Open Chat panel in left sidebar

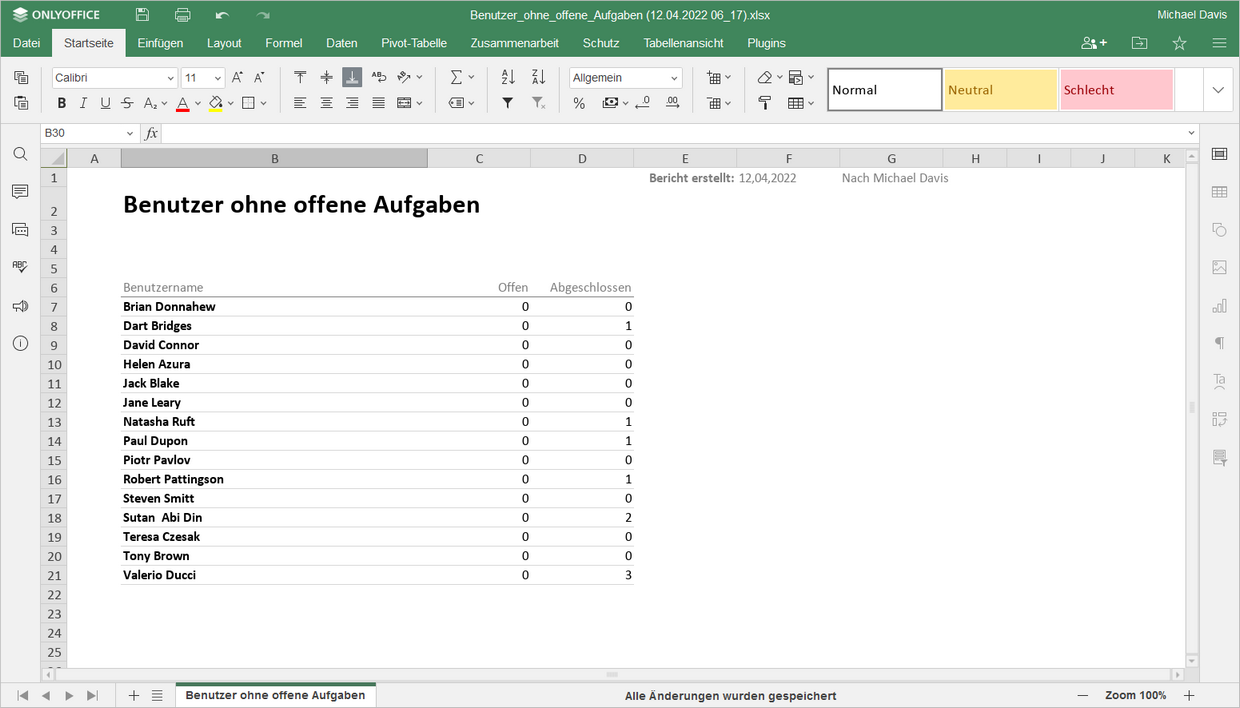coord(20,230)
